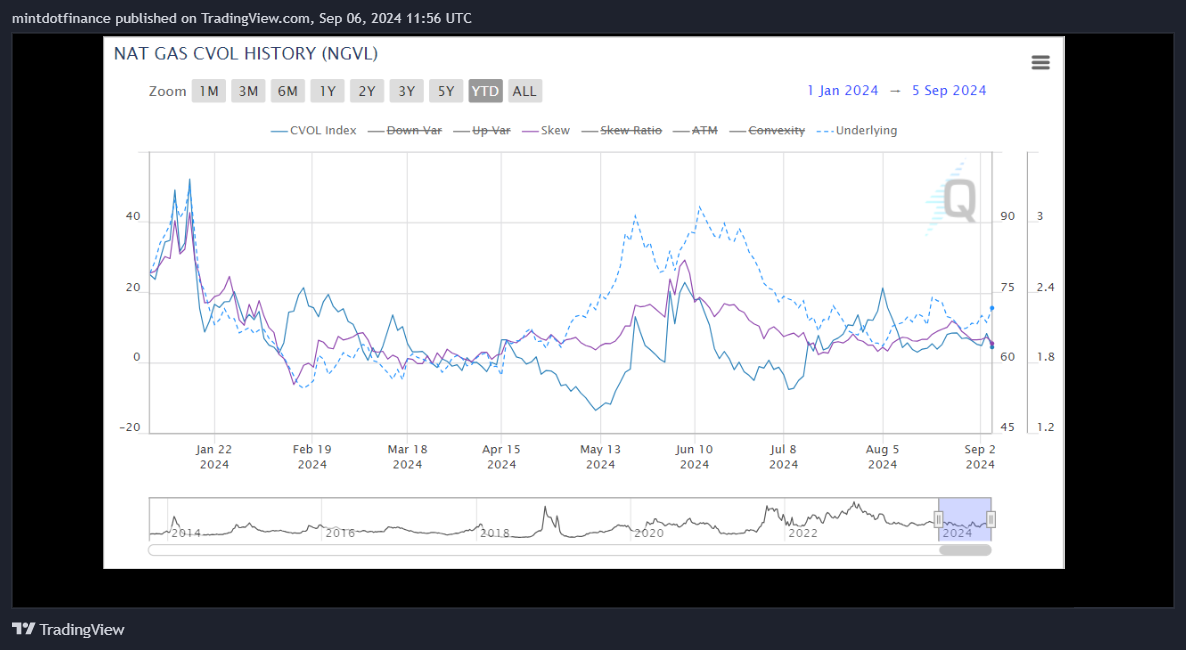Click the 2.4 far-right axis value
The image size is (1186, 650).
1045,287
